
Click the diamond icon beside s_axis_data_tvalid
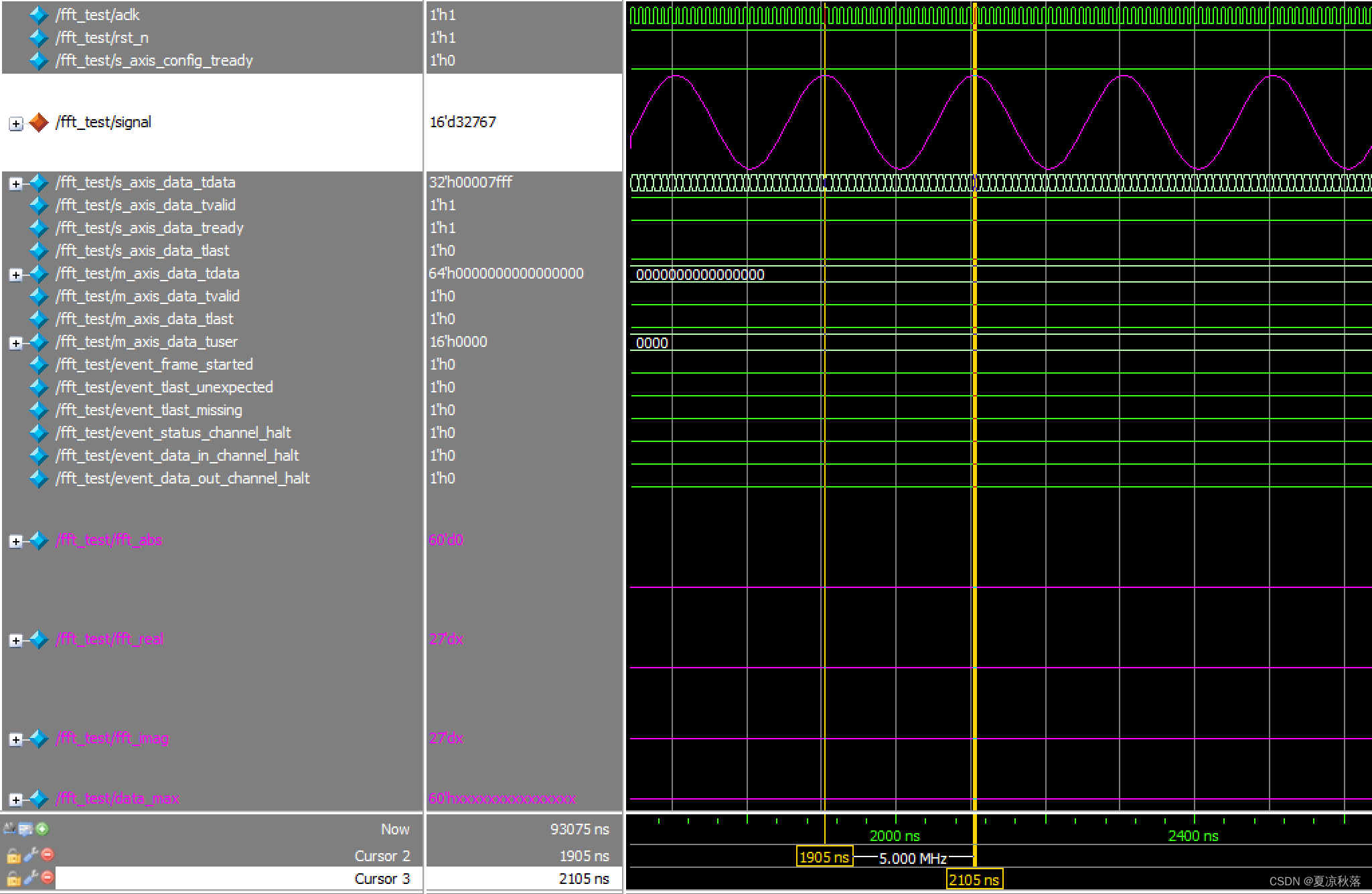[x=39, y=205]
